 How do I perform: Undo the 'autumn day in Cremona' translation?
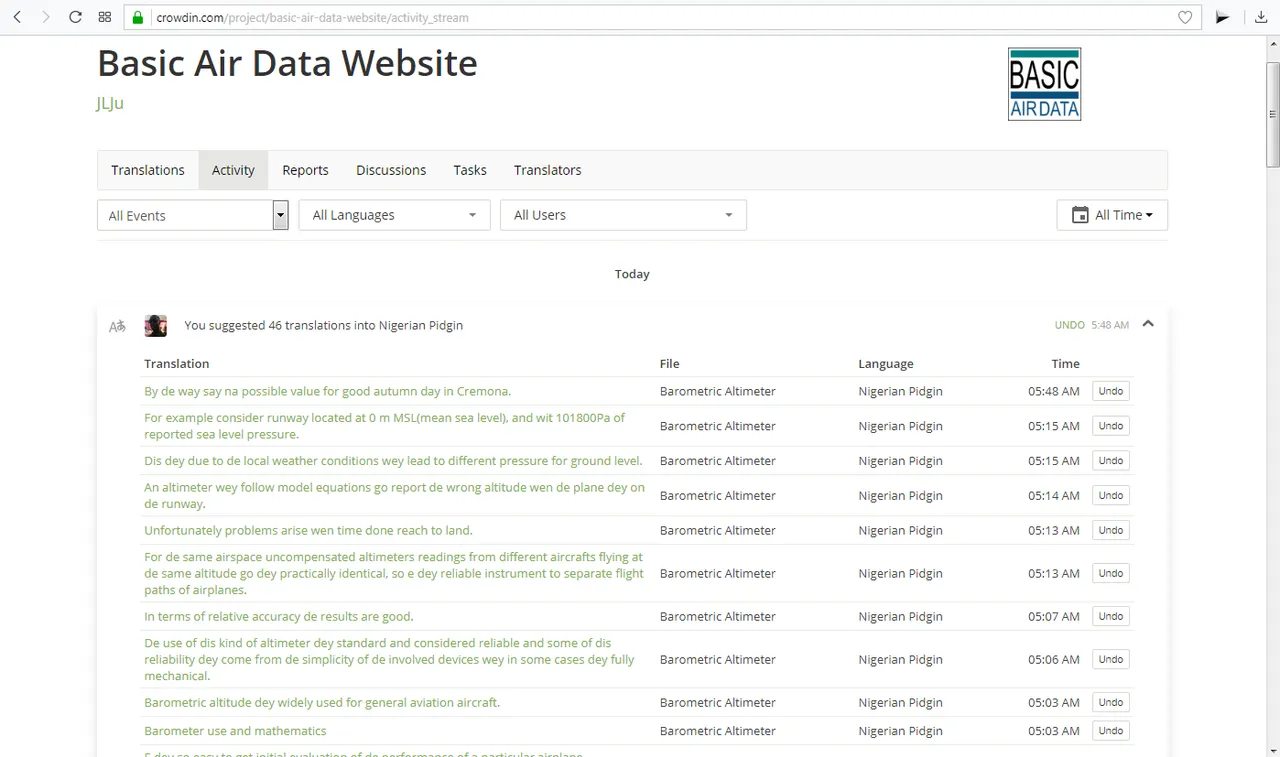(1110, 391)
